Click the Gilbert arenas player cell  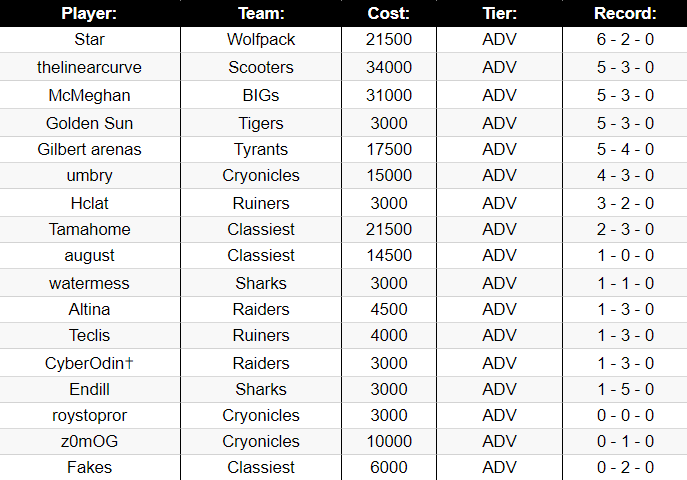pyautogui.click(x=90, y=149)
